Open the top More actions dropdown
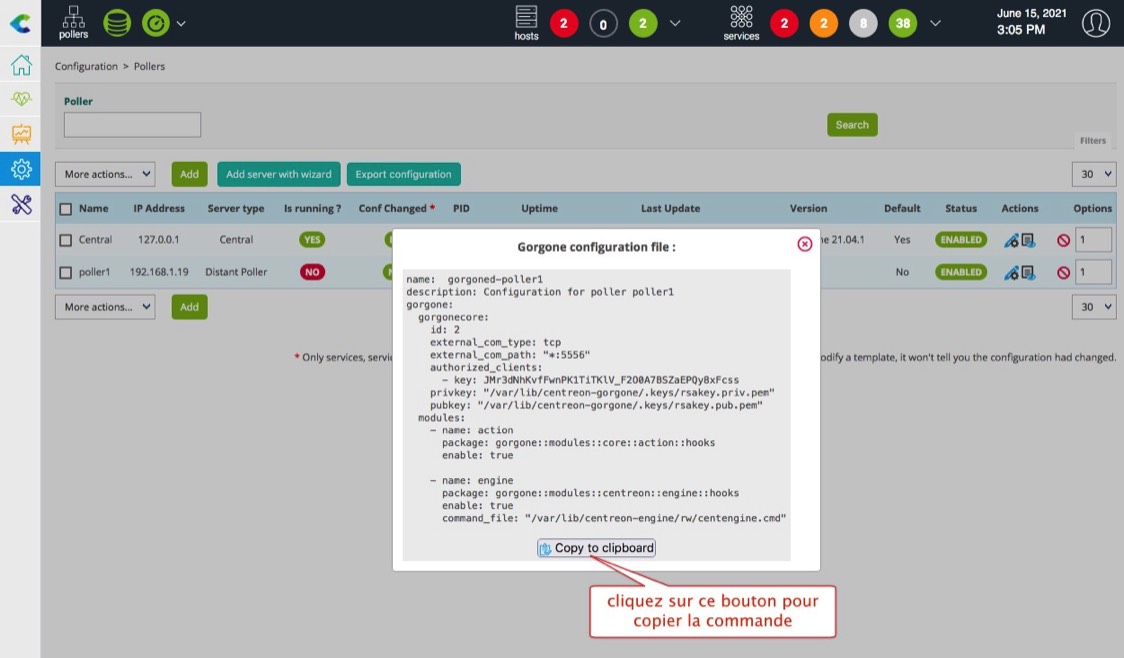The image size is (1124, 658). point(105,174)
